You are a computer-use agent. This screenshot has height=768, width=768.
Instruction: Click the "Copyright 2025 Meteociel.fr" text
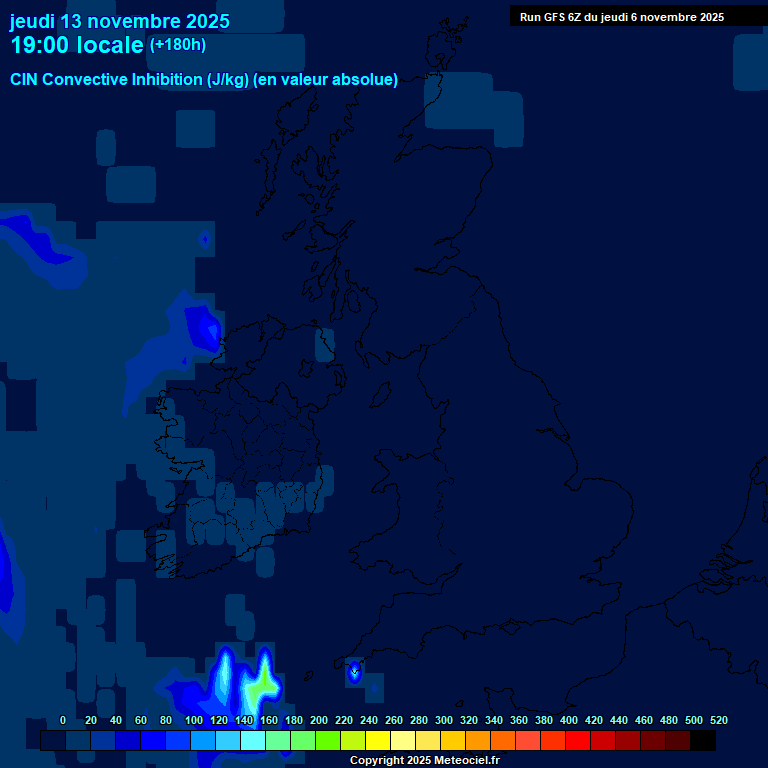click(425, 760)
